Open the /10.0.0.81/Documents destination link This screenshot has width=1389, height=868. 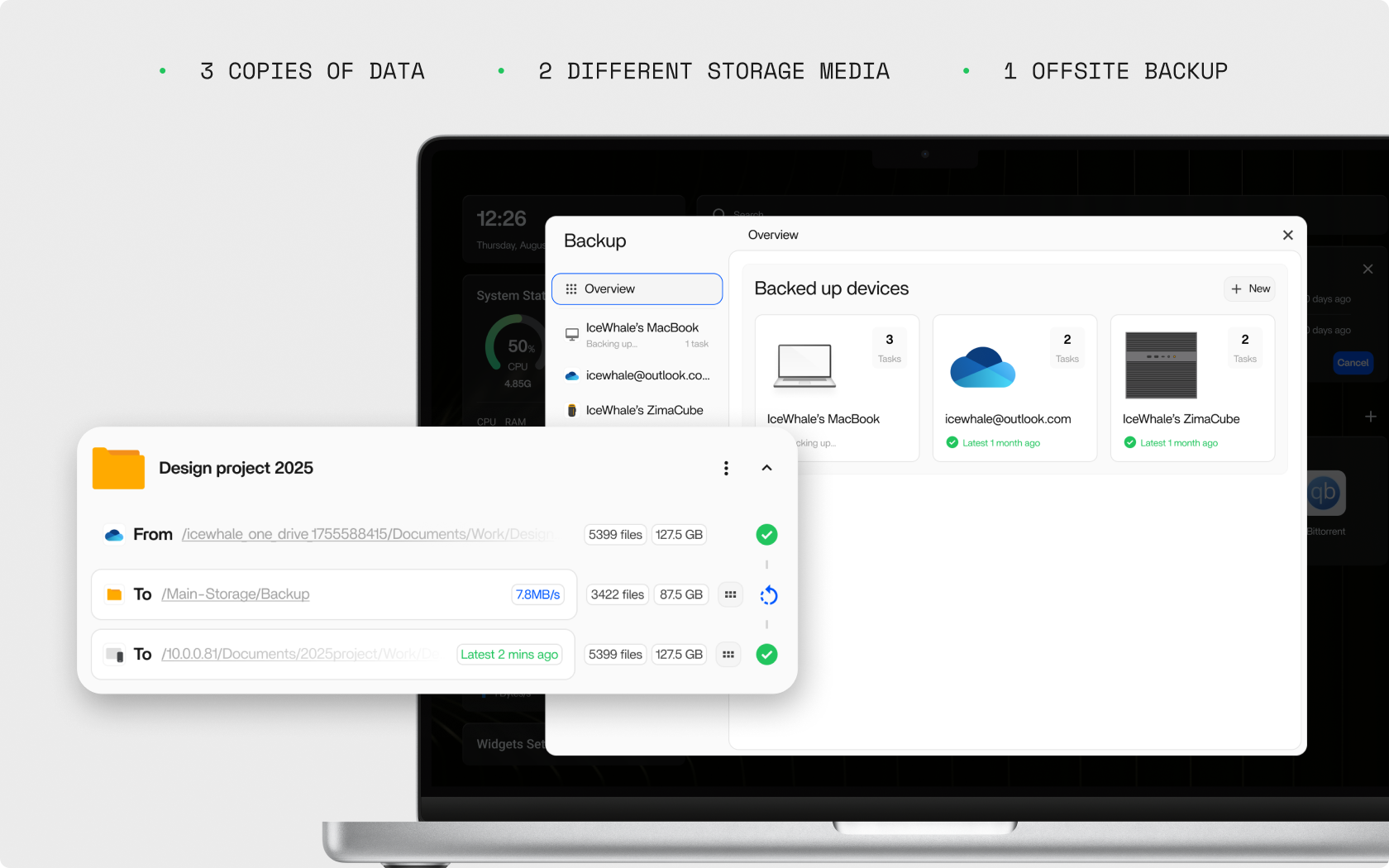(299, 654)
